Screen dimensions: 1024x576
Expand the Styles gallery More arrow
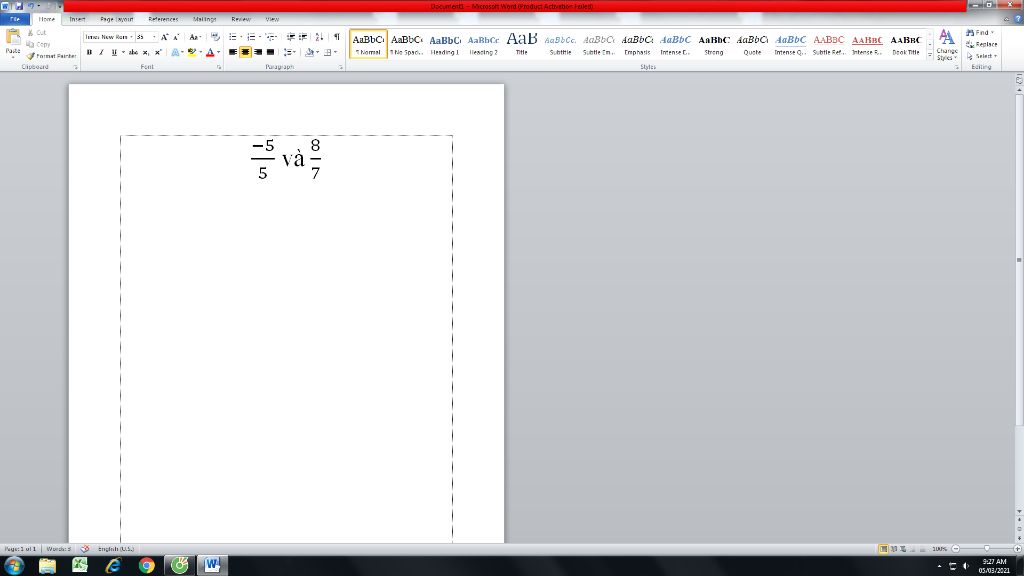930,56
